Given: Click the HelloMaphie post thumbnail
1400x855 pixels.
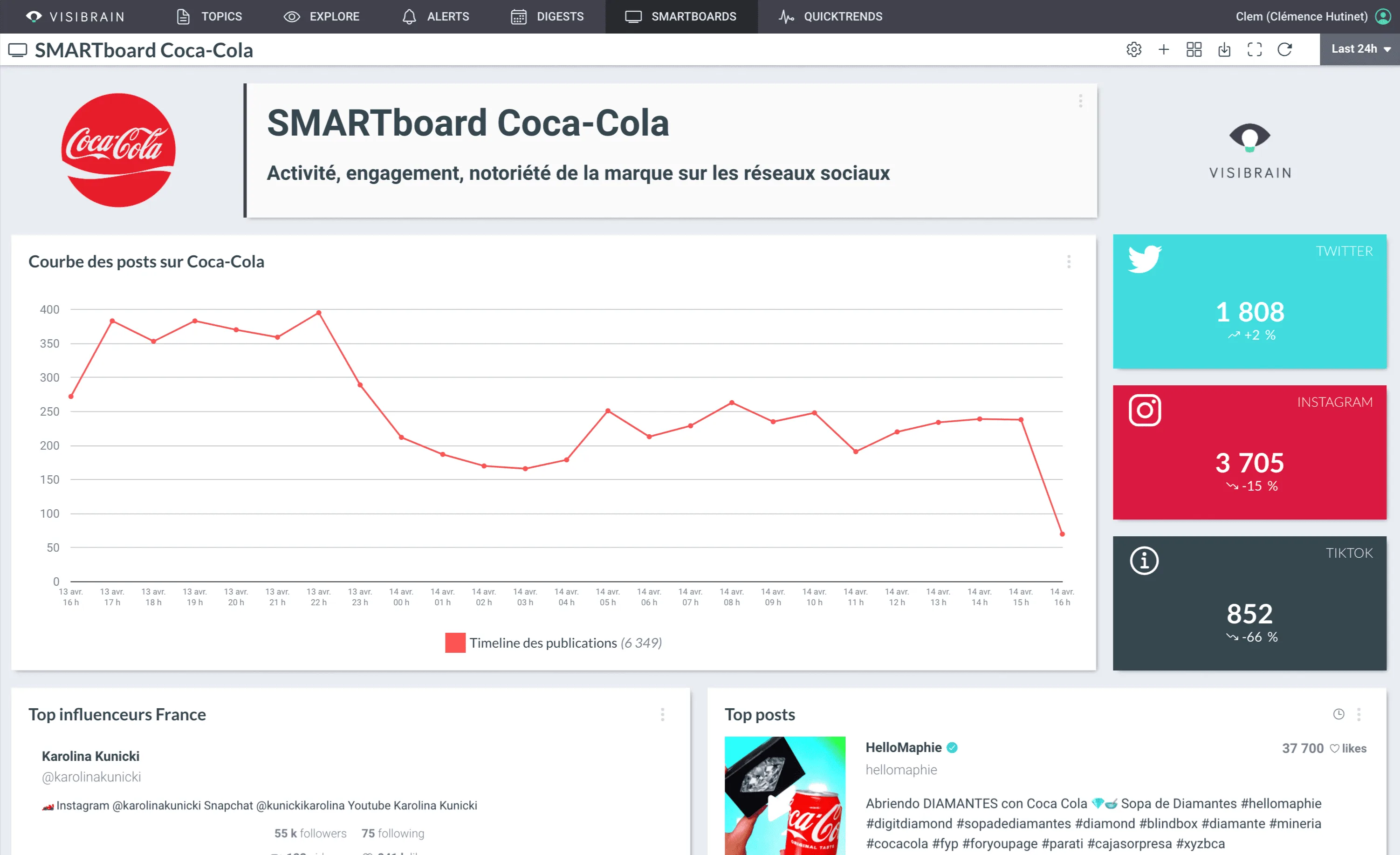Looking at the screenshot, I should [x=785, y=796].
